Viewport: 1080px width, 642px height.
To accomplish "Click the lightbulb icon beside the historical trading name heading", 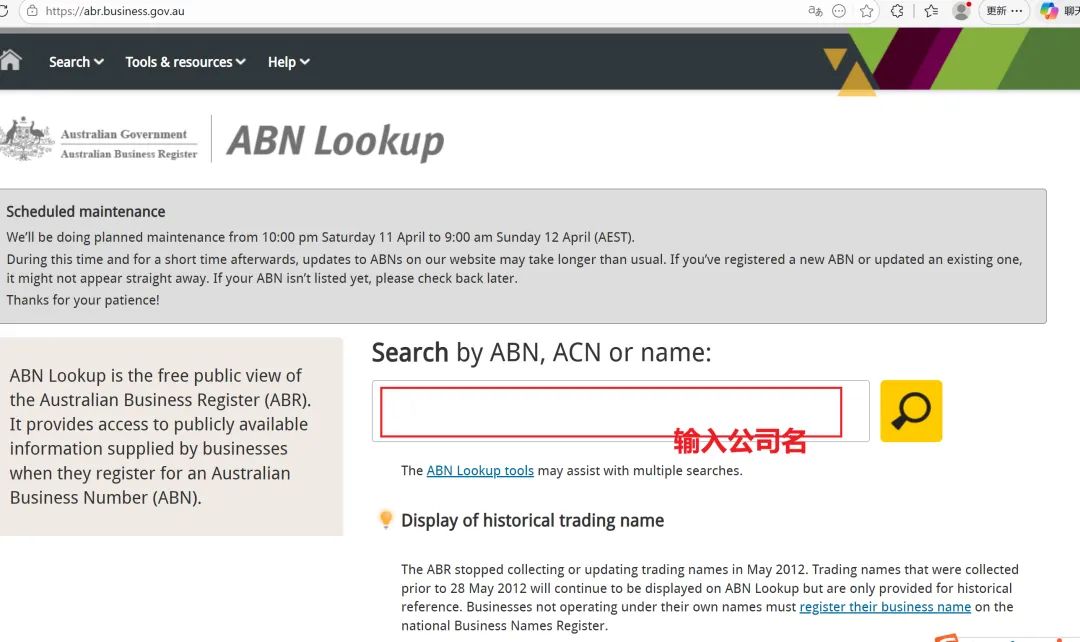I will click(386, 519).
